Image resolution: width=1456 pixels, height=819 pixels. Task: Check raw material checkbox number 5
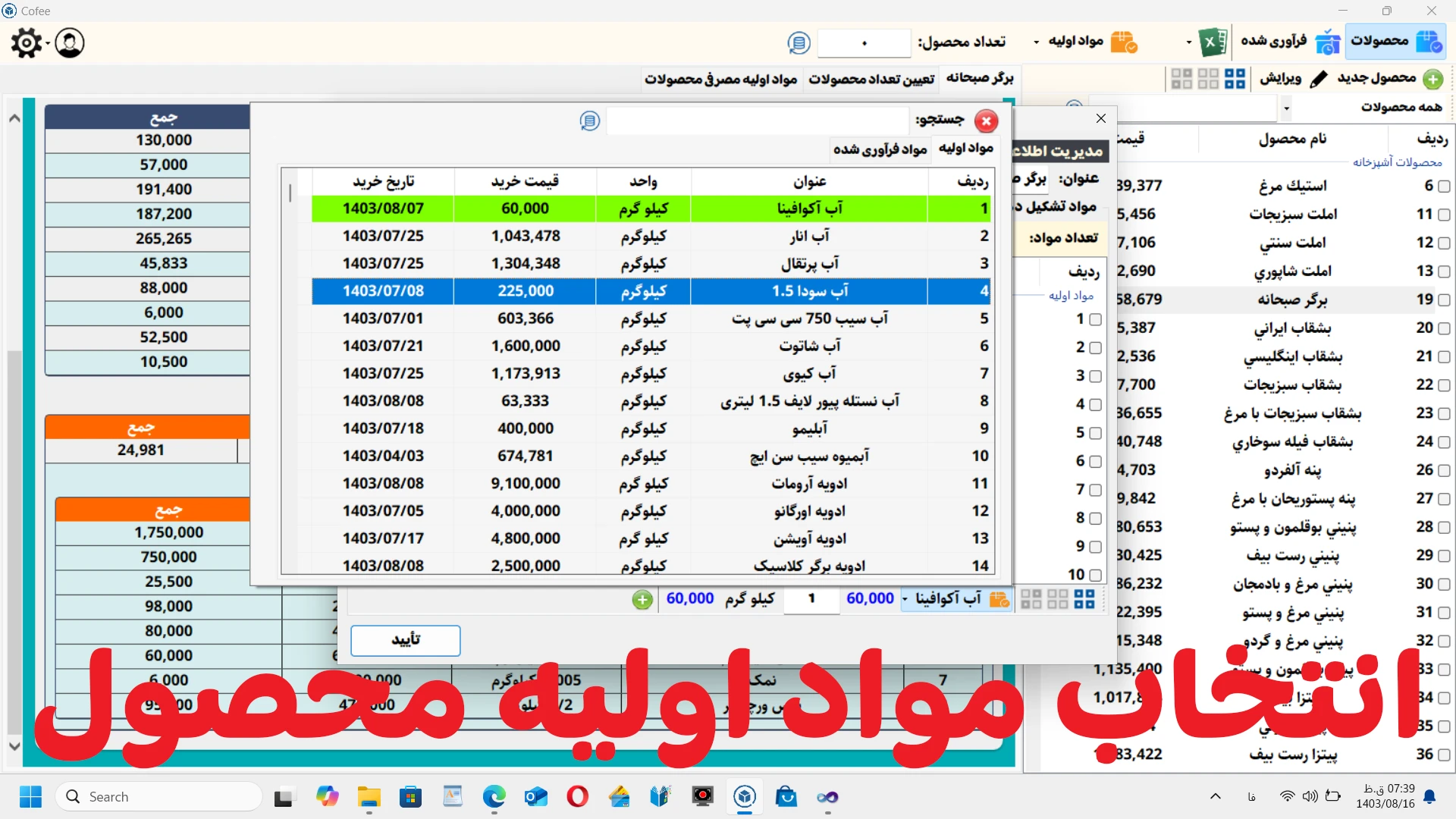click(x=1095, y=433)
